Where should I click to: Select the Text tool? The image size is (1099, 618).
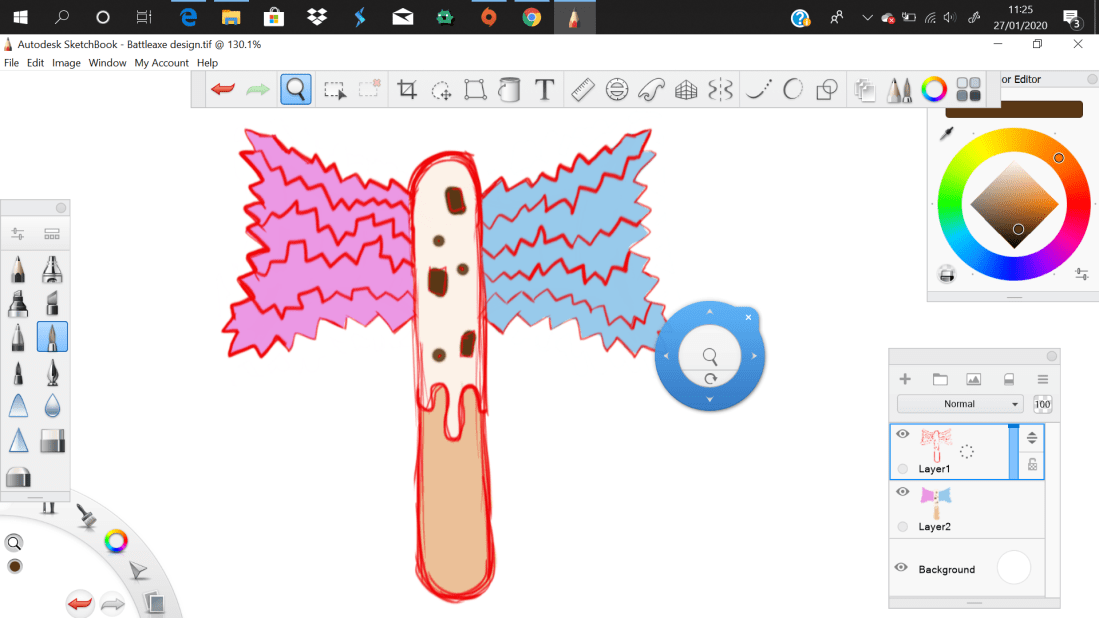(544, 90)
